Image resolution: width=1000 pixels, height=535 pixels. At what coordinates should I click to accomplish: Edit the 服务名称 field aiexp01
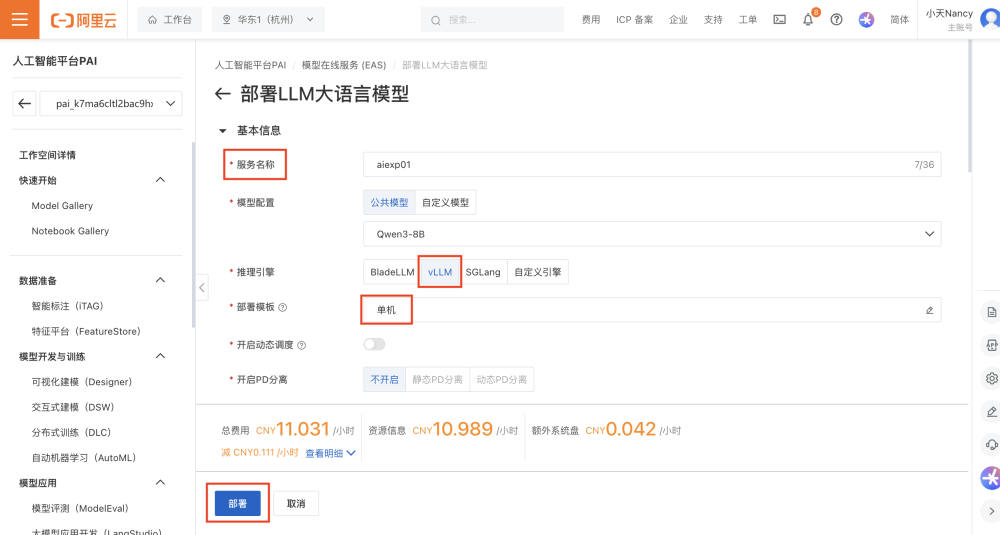tap(652, 165)
